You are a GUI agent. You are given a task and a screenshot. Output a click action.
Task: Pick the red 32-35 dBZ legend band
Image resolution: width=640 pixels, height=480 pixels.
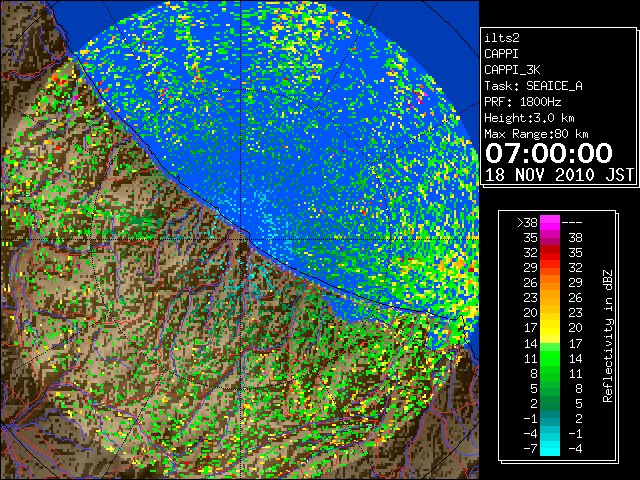click(x=550, y=253)
